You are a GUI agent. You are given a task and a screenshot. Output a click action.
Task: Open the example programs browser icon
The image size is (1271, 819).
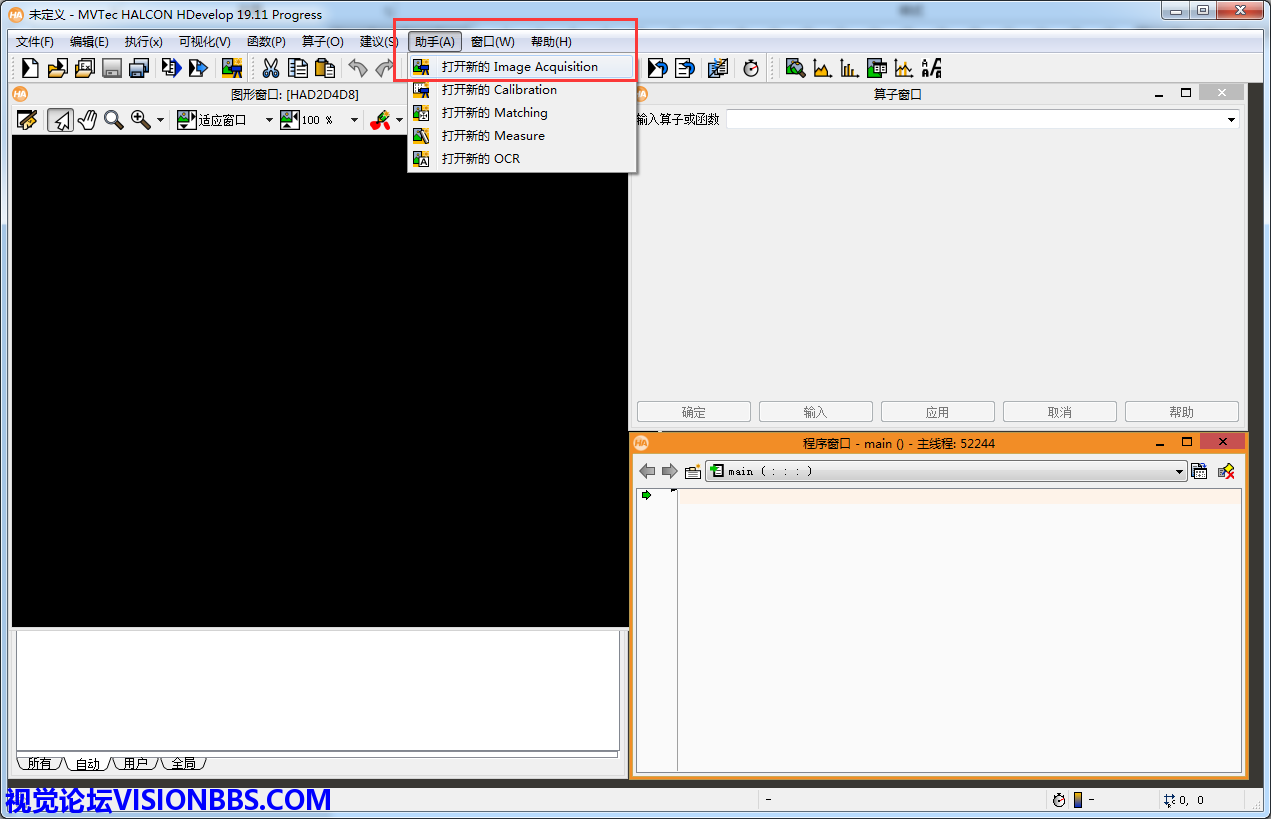click(x=84, y=68)
